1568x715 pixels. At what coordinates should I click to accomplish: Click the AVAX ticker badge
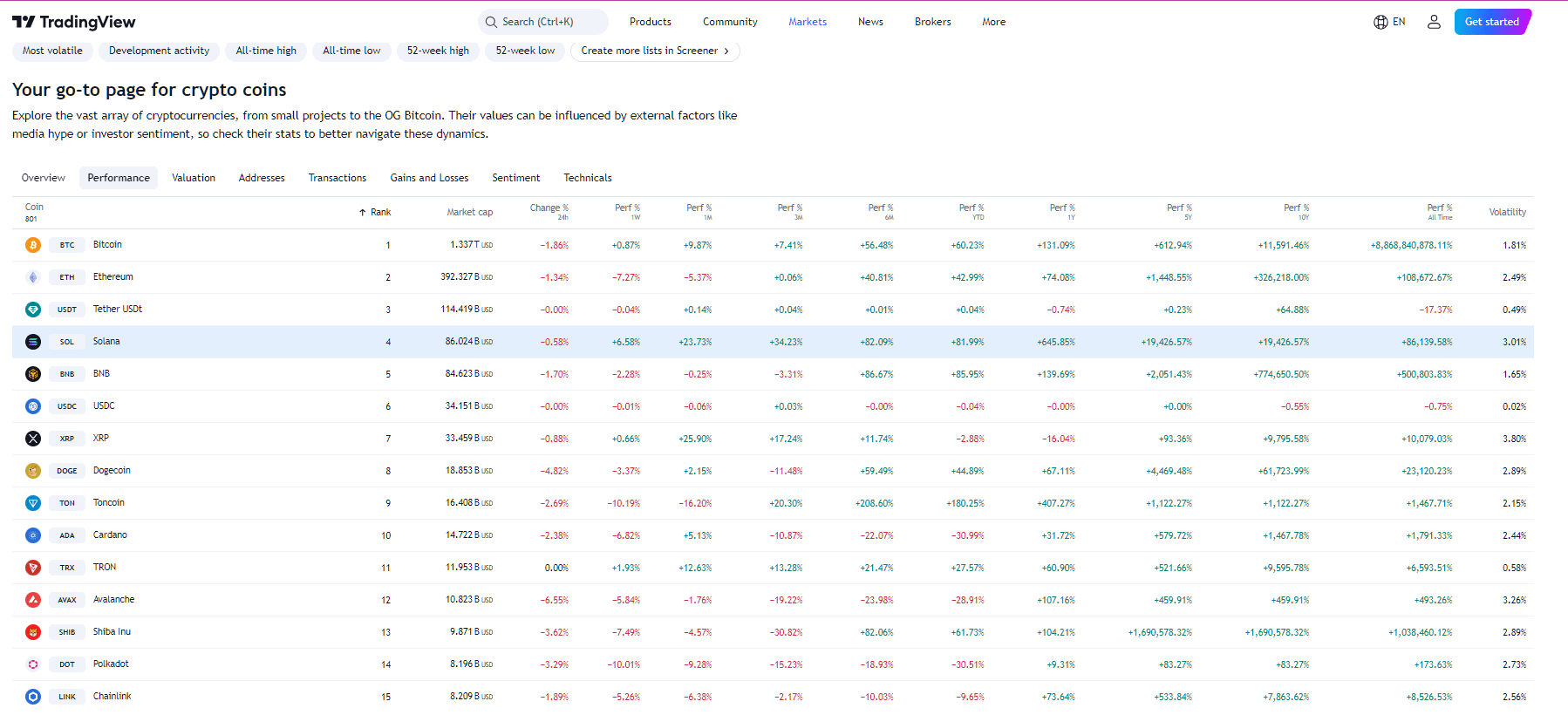(67, 600)
